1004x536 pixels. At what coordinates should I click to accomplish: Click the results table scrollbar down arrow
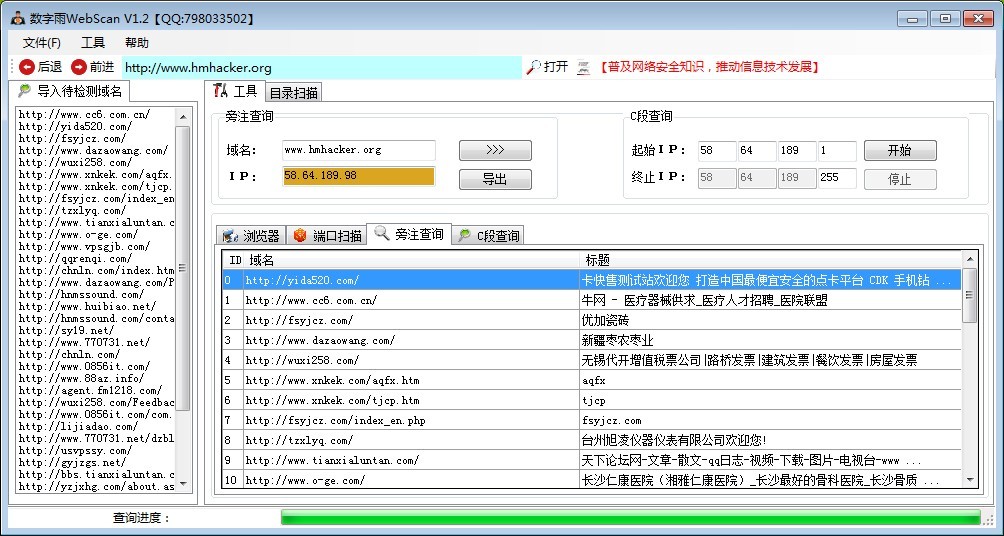[969, 480]
